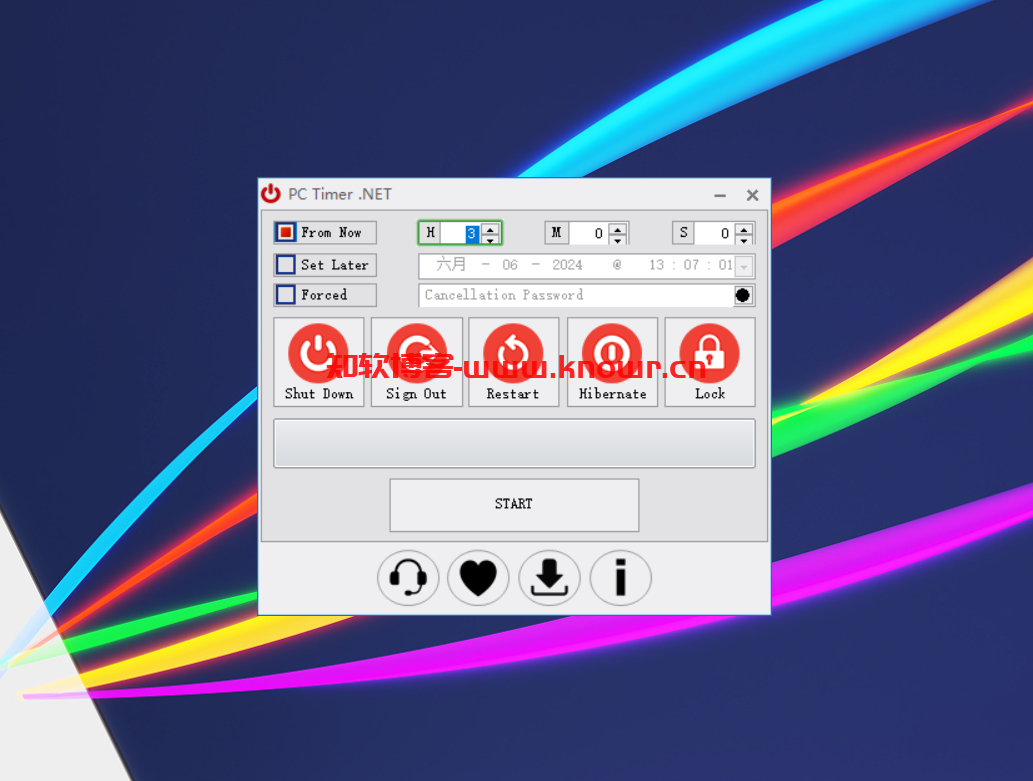Select the Shut Down action

319,362
